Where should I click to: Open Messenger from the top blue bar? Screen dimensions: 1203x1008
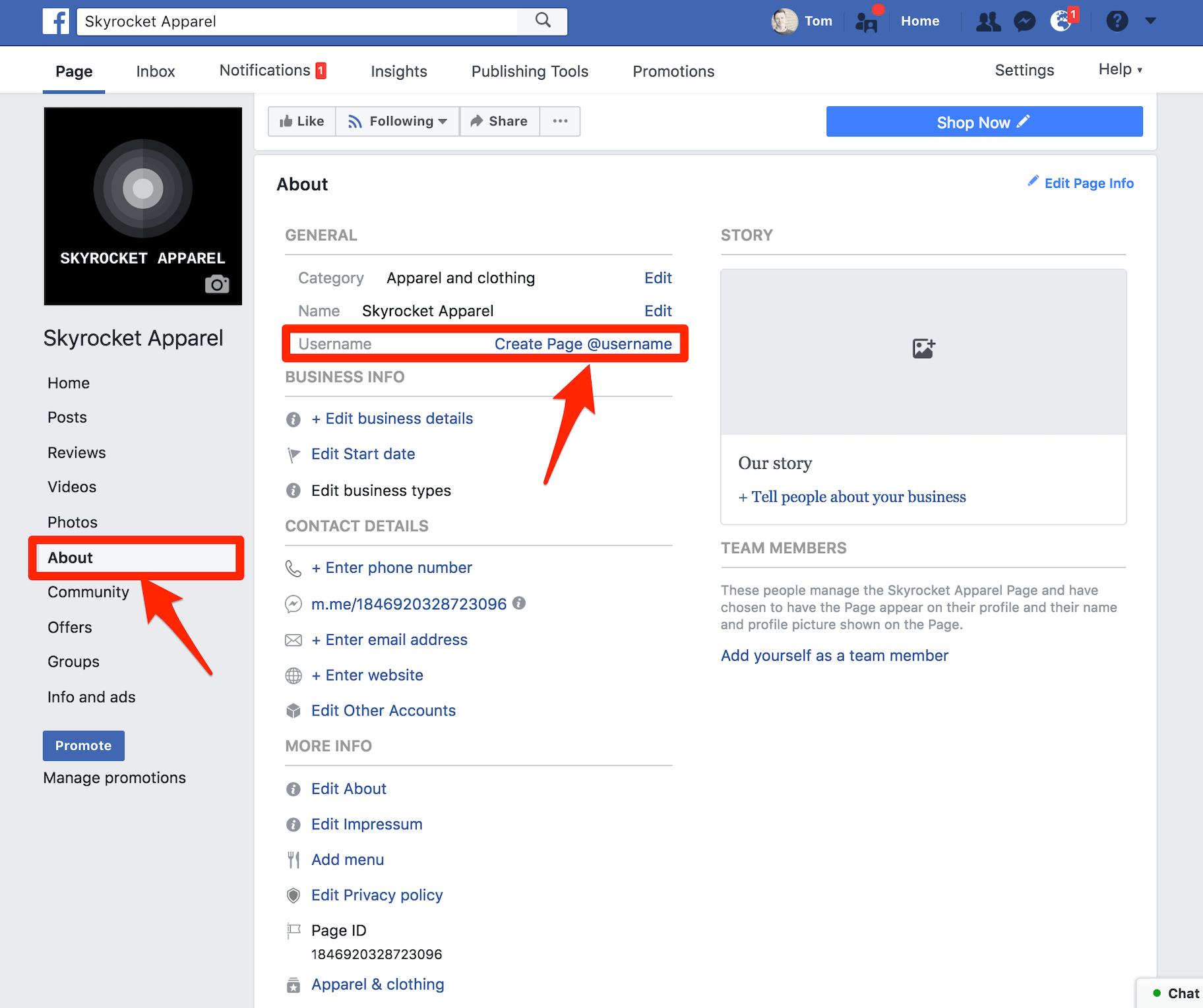coord(1024,21)
